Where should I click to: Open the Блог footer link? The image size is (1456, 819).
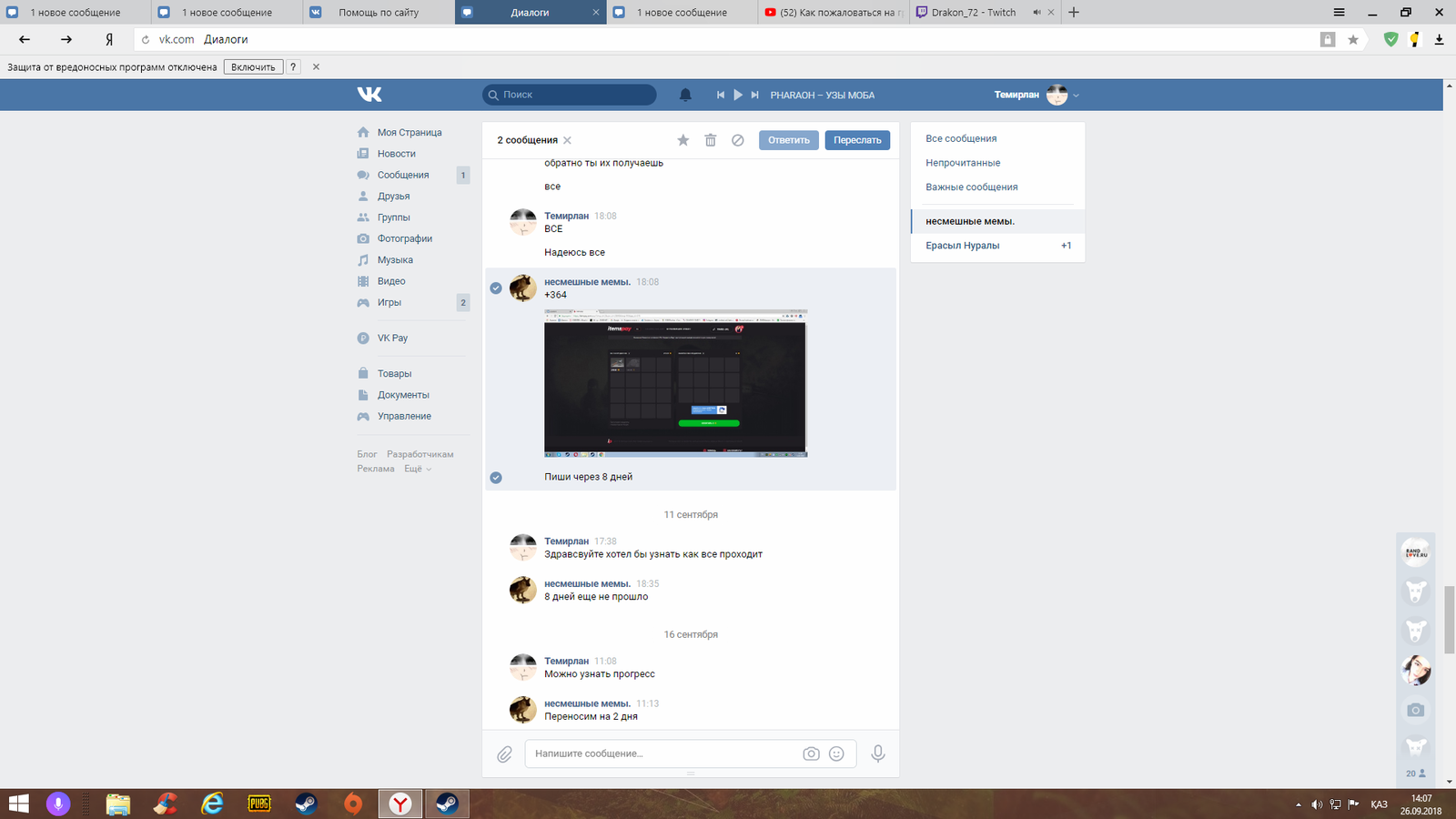pos(367,454)
